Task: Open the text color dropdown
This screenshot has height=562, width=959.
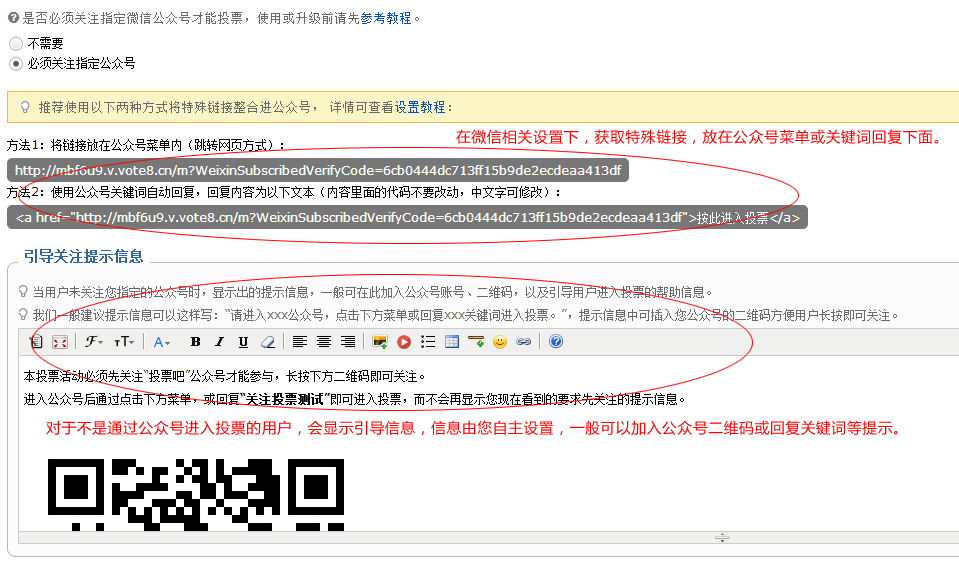Action: click(x=162, y=342)
